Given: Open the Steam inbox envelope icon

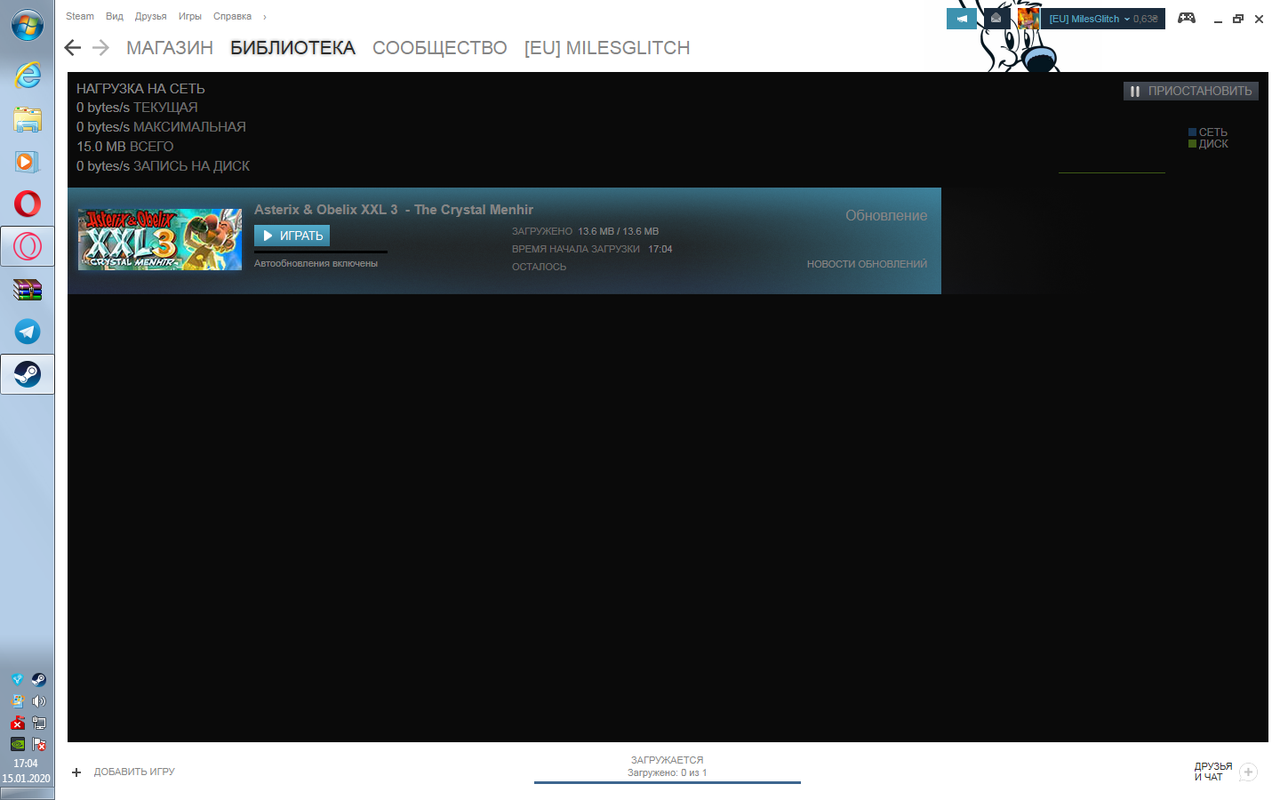Looking at the screenshot, I should (995, 18).
